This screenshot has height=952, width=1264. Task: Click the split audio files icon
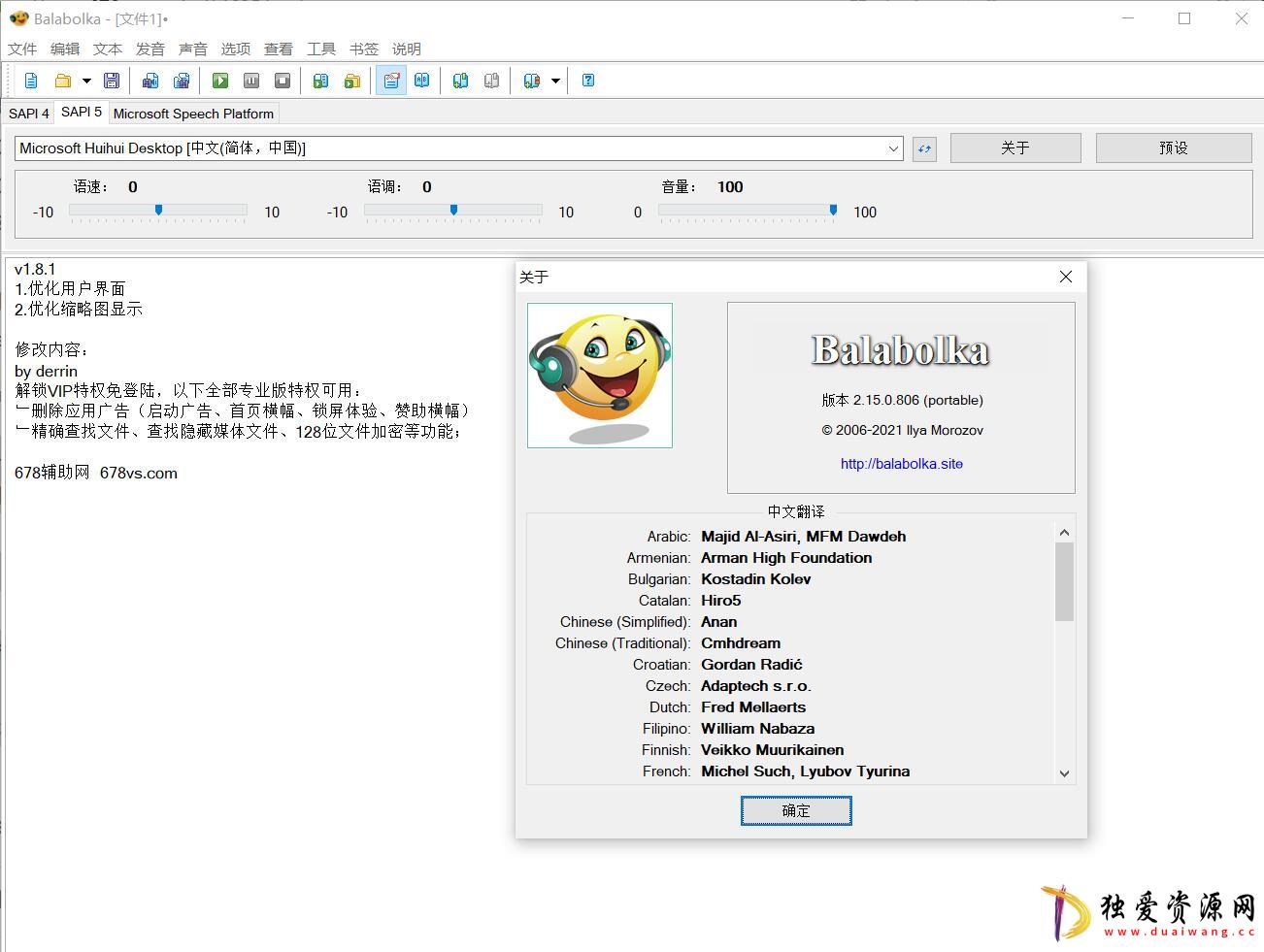pyautogui.click(x=182, y=81)
